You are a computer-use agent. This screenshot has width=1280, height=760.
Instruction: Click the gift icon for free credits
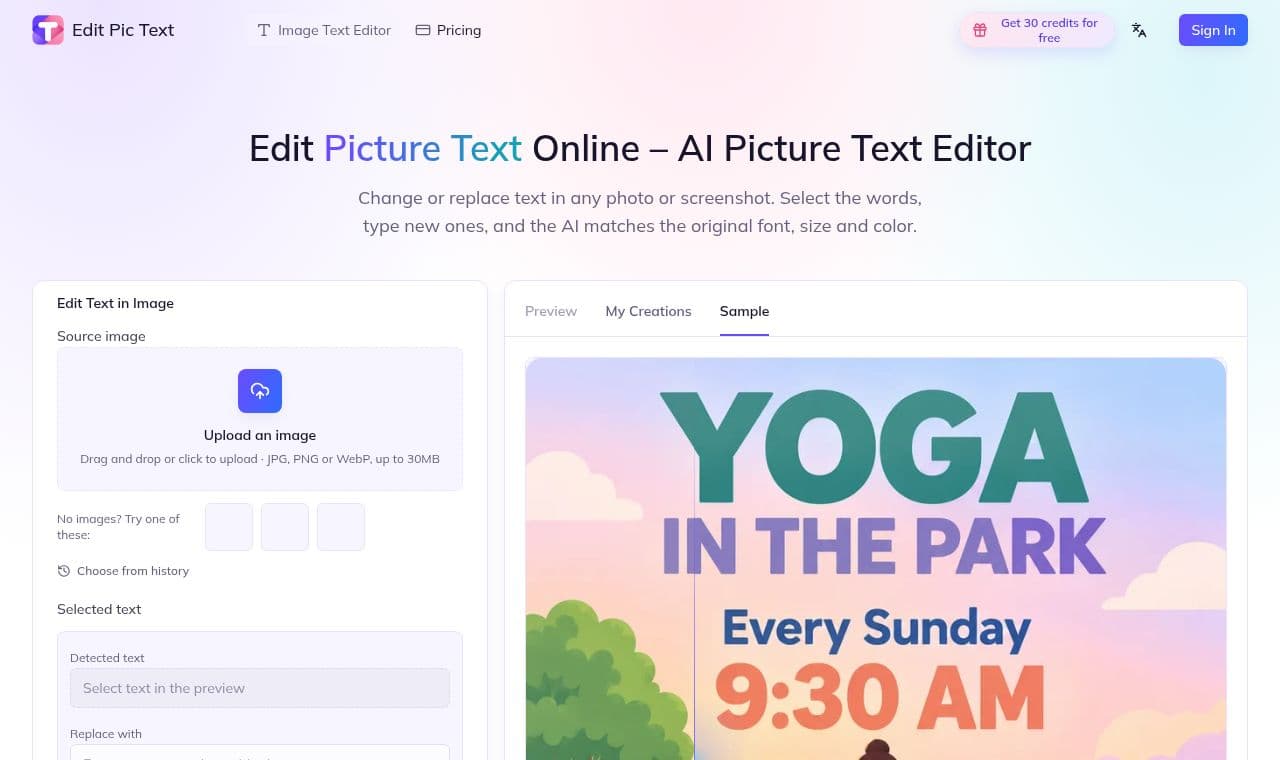pos(980,30)
